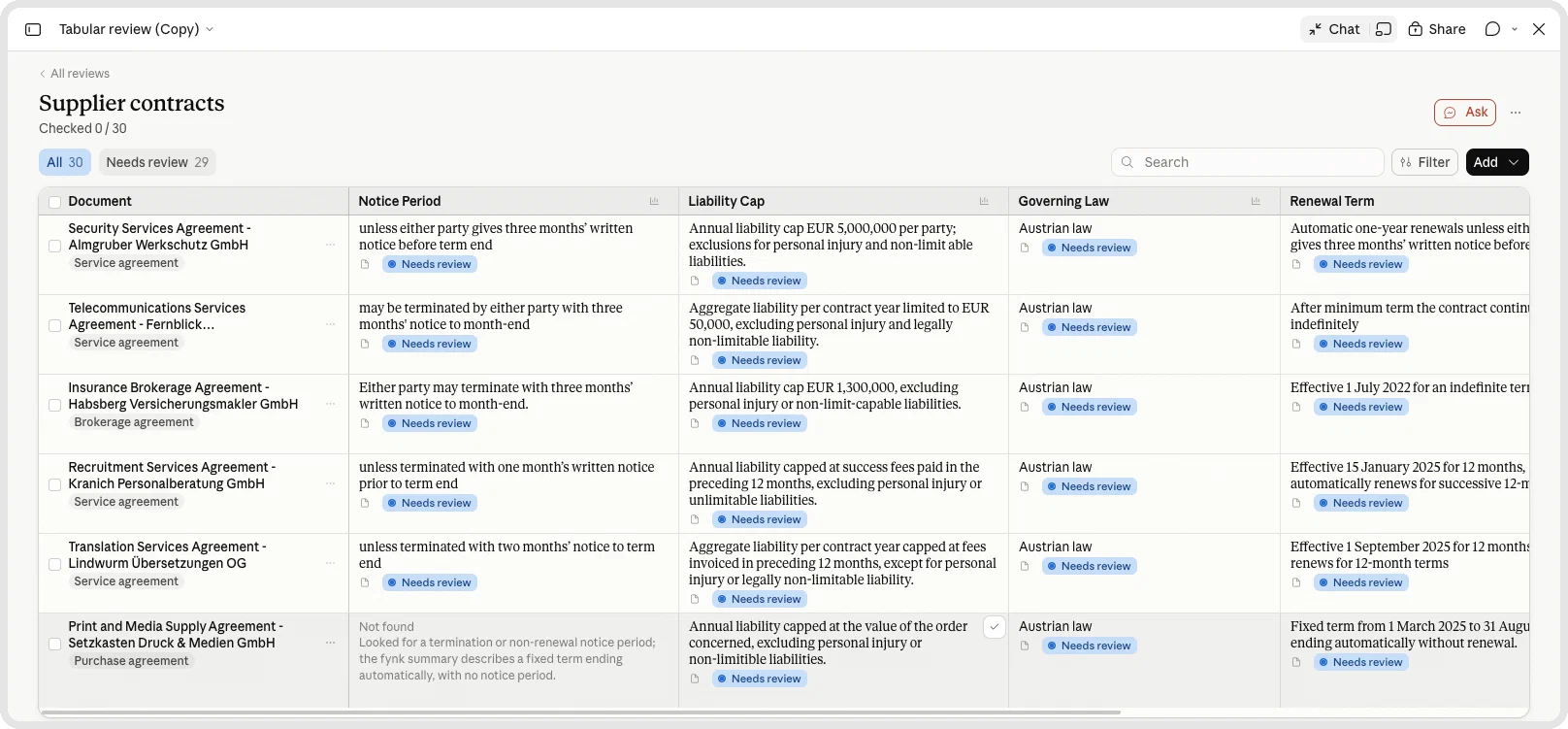Open Needs review status in Security Notice Period cell

[x=429, y=264]
